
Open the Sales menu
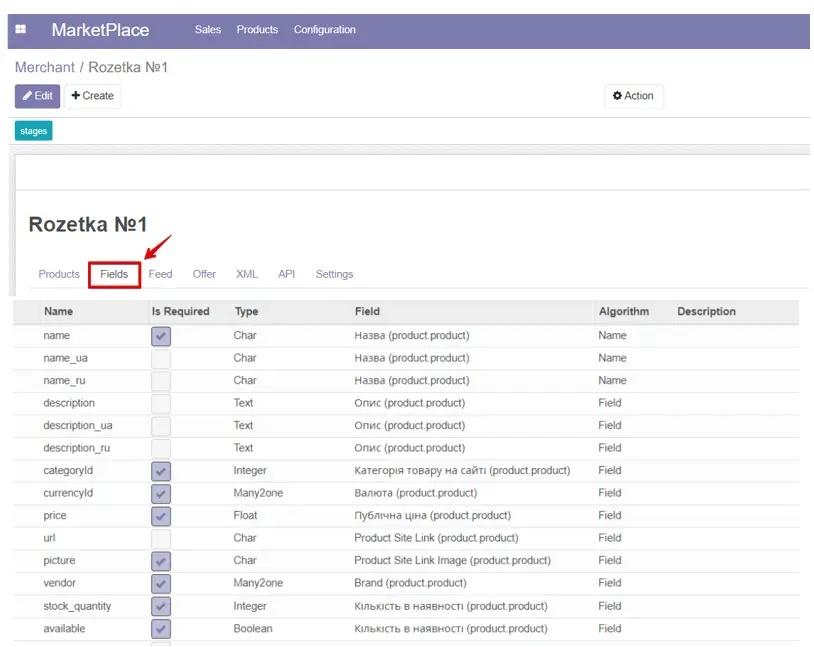coord(208,30)
